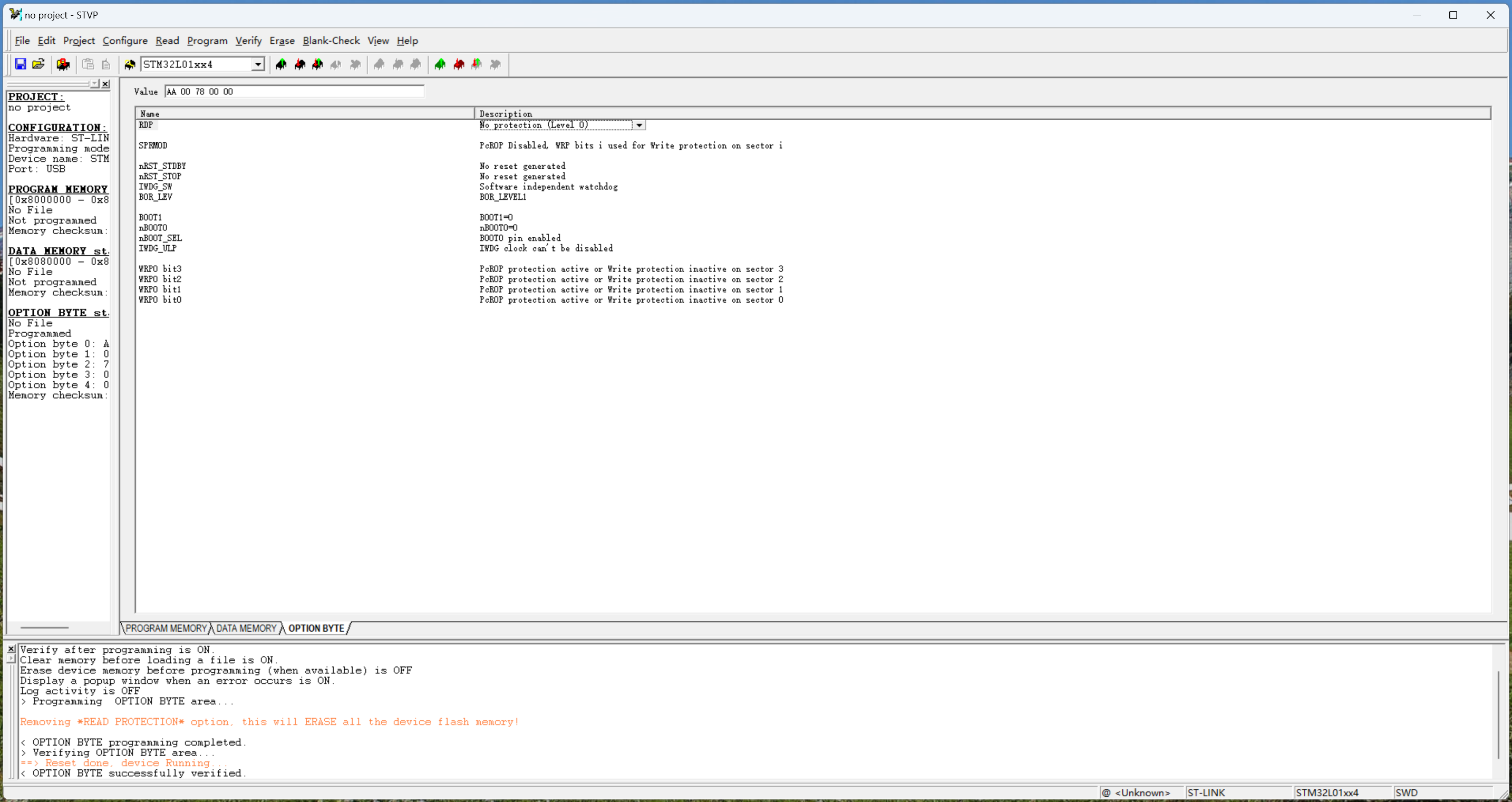Click the Open file toolbar icon
The height and width of the screenshot is (802, 1512).
click(38, 64)
